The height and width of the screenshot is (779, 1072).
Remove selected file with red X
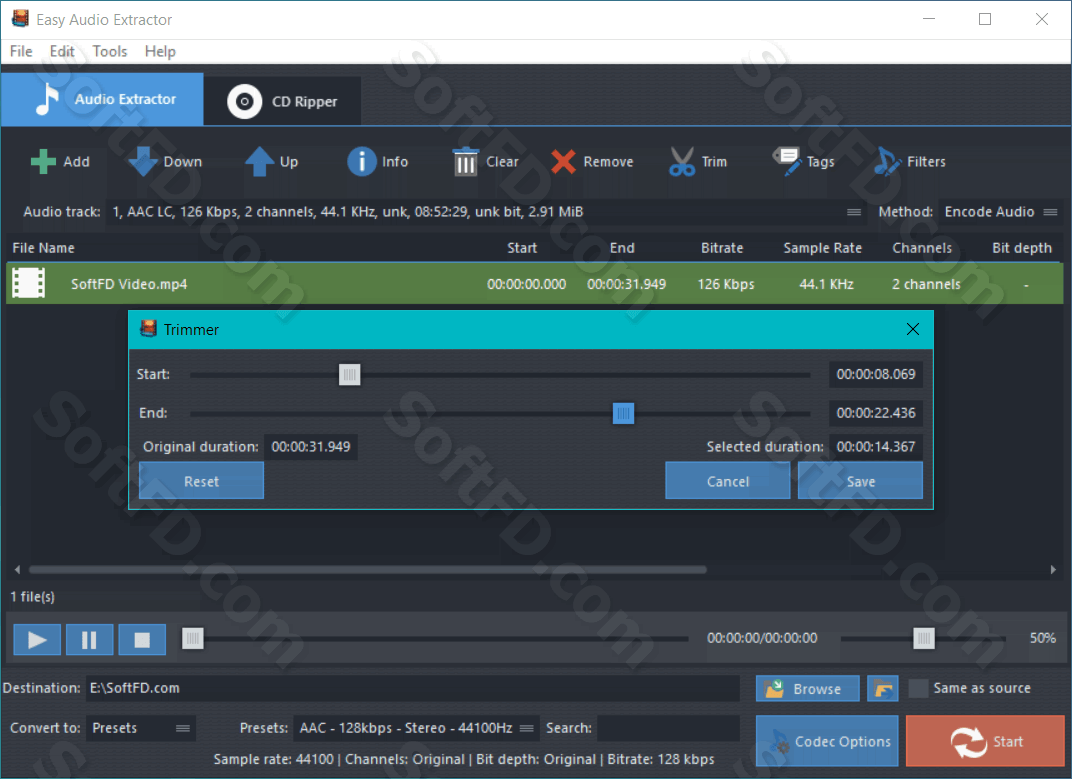click(563, 162)
